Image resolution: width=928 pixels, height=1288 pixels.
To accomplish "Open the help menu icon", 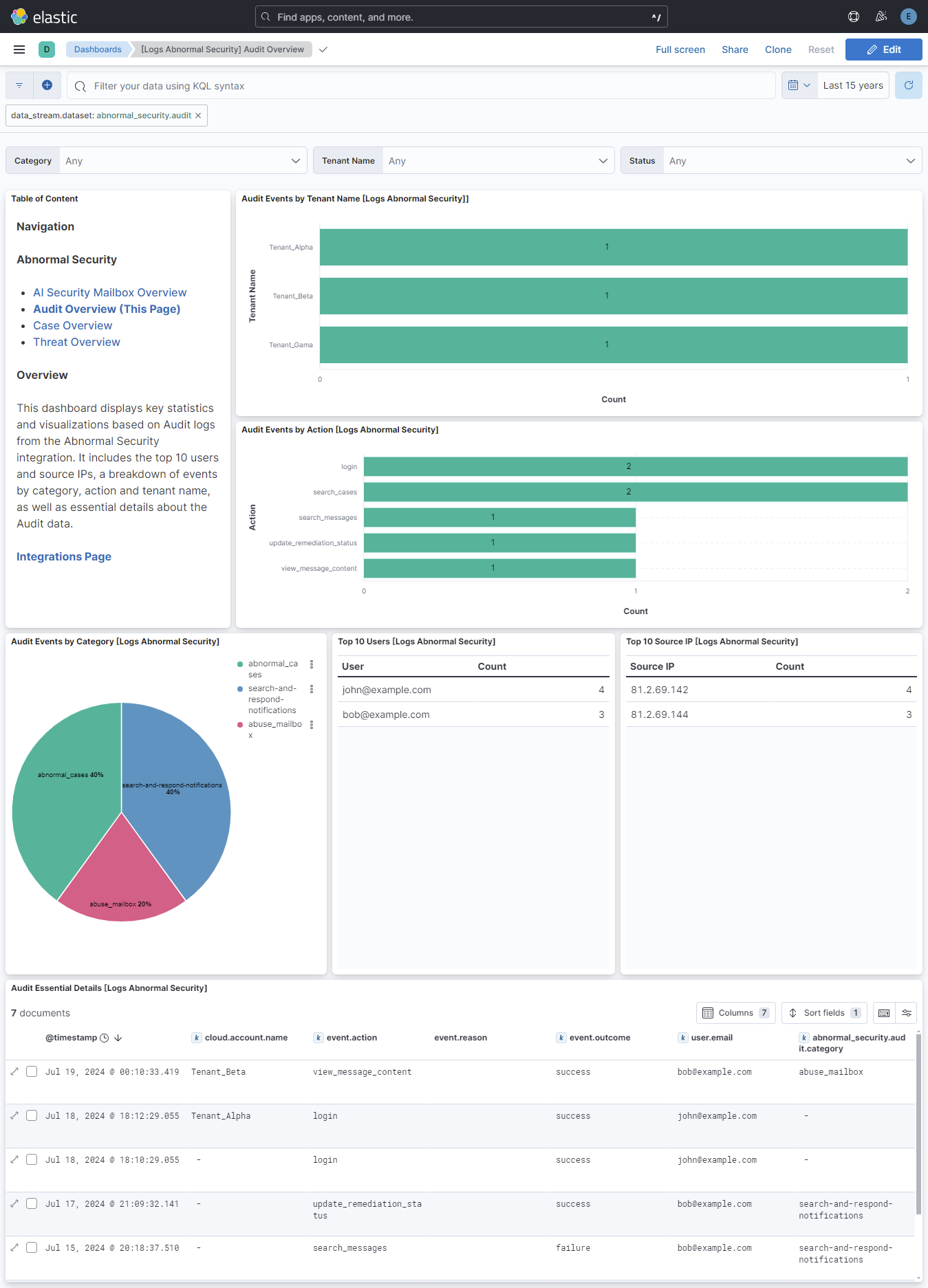I will click(854, 17).
